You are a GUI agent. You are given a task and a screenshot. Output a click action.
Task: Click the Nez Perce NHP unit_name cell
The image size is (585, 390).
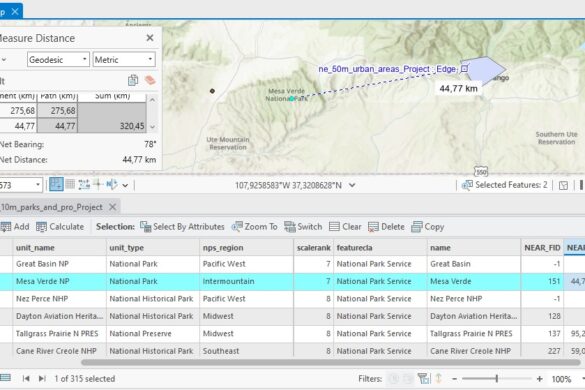pos(59,299)
